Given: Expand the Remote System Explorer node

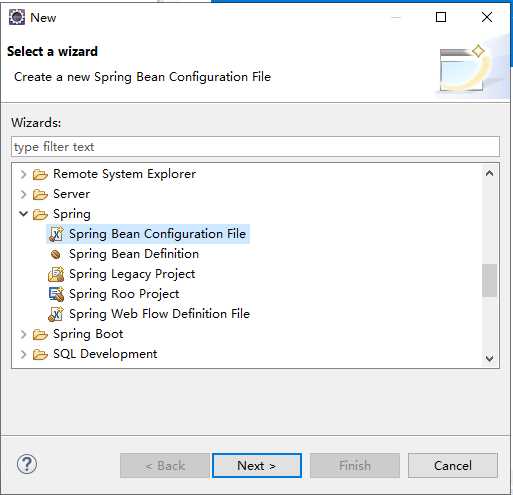Looking at the screenshot, I should point(23,174).
